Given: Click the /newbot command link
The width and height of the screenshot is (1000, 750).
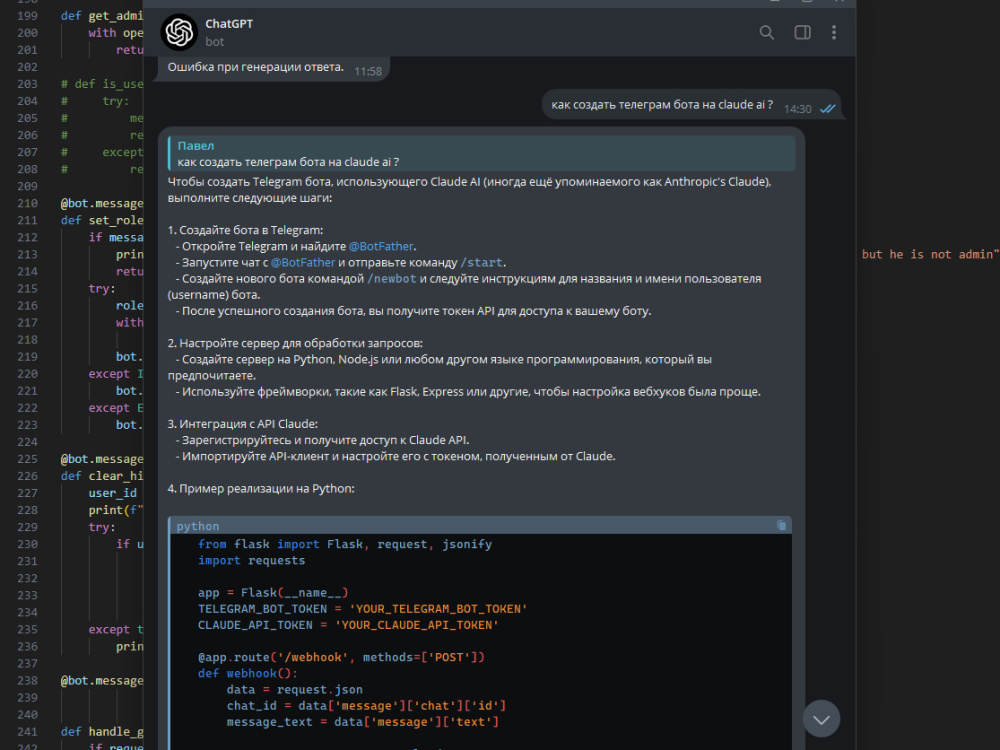Looking at the screenshot, I should (392, 279).
